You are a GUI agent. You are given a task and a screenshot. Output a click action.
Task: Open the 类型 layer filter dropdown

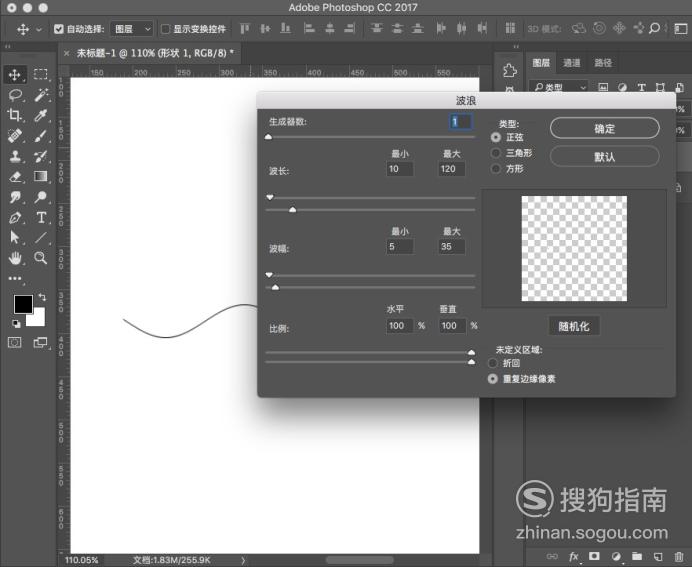pos(559,87)
